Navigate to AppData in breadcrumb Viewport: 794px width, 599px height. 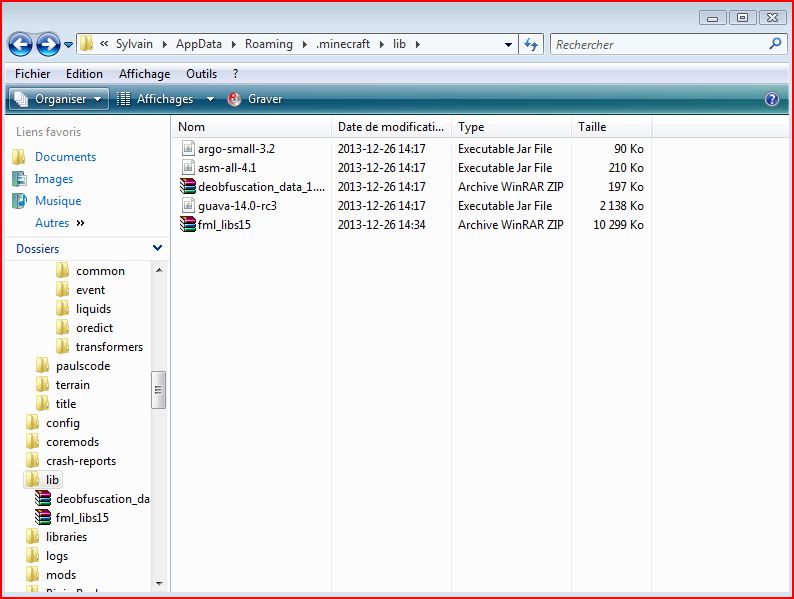click(x=199, y=44)
